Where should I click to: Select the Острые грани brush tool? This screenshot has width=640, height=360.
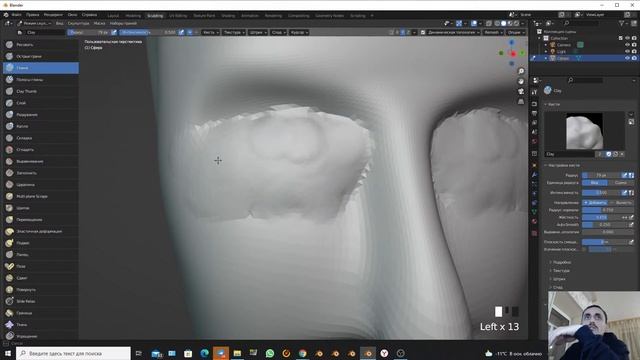tap(41, 56)
